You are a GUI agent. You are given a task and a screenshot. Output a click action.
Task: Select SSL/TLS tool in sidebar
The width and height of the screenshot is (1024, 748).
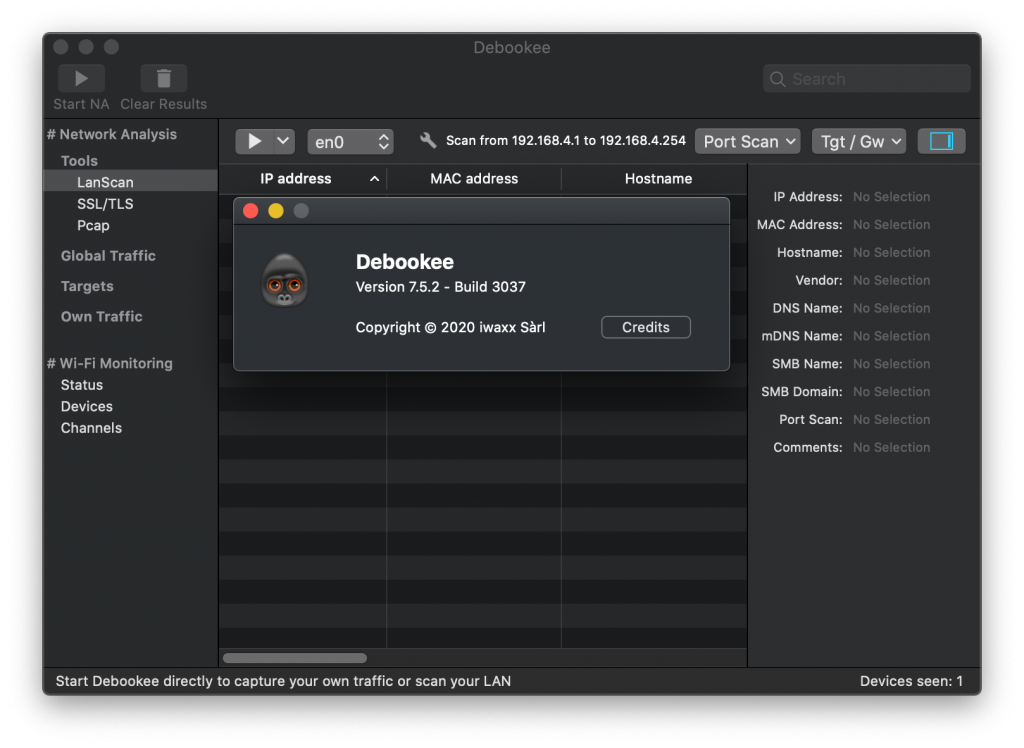point(105,204)
